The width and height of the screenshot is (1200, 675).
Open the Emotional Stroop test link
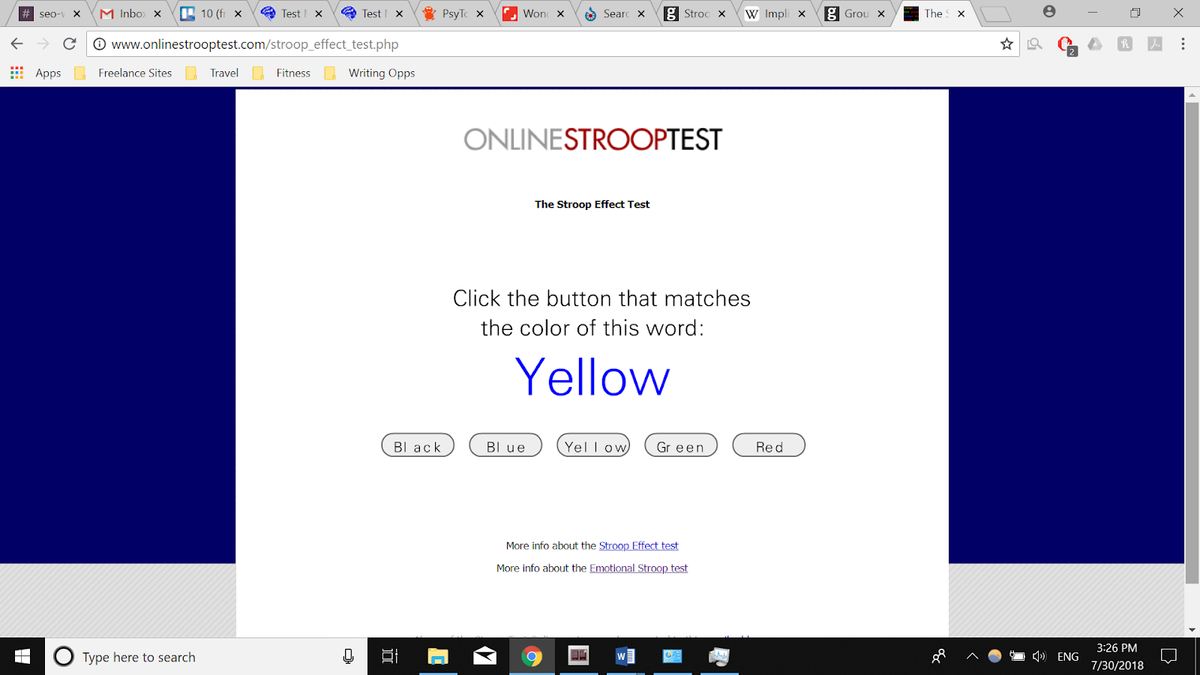tap(638, 568)
